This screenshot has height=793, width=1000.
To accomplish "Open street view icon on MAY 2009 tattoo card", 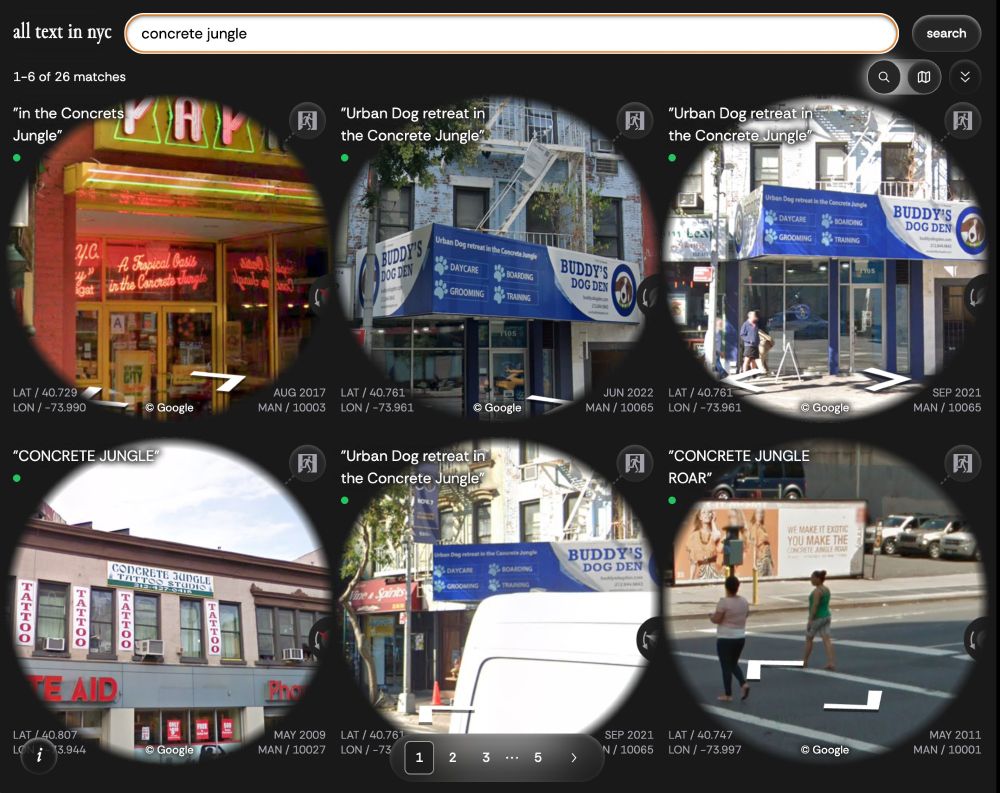I will (x=307, y=463).
